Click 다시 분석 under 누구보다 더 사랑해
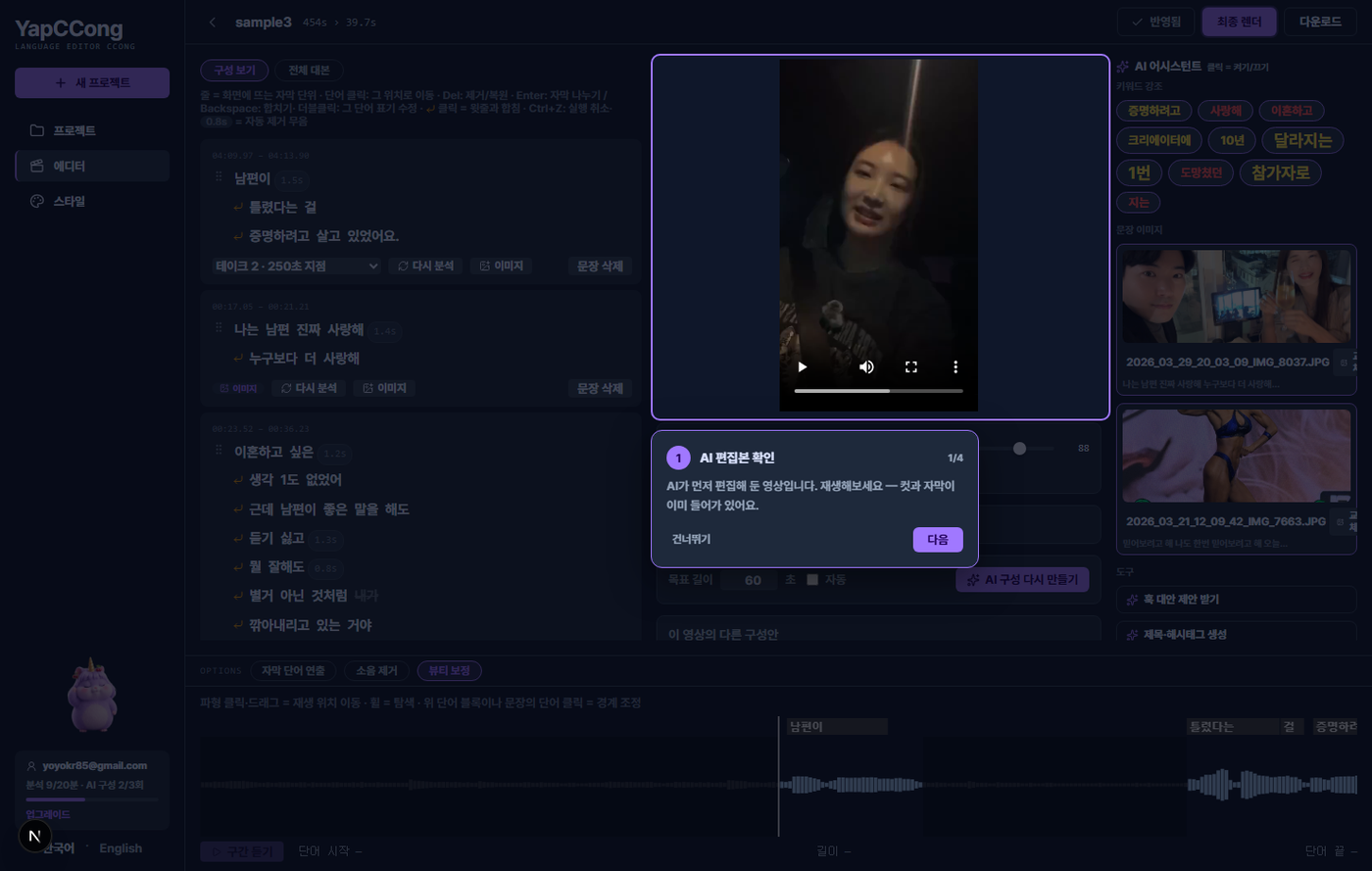Screen dimensions: 1372x871 309,388
